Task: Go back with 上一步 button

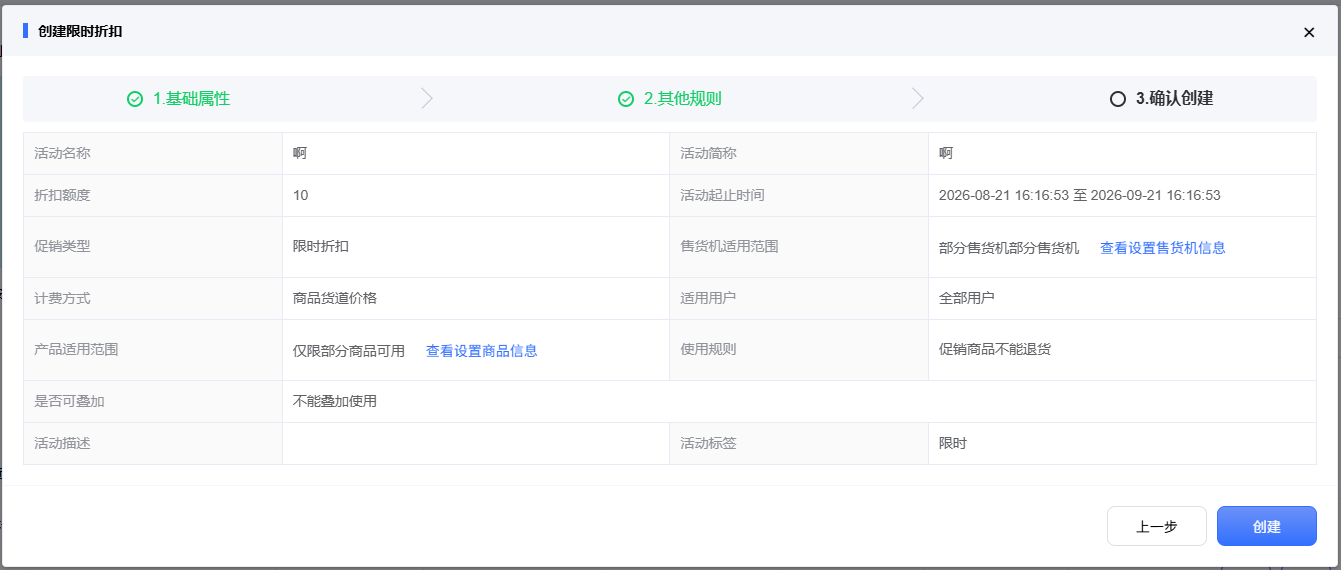Action: click(1157, 526)
